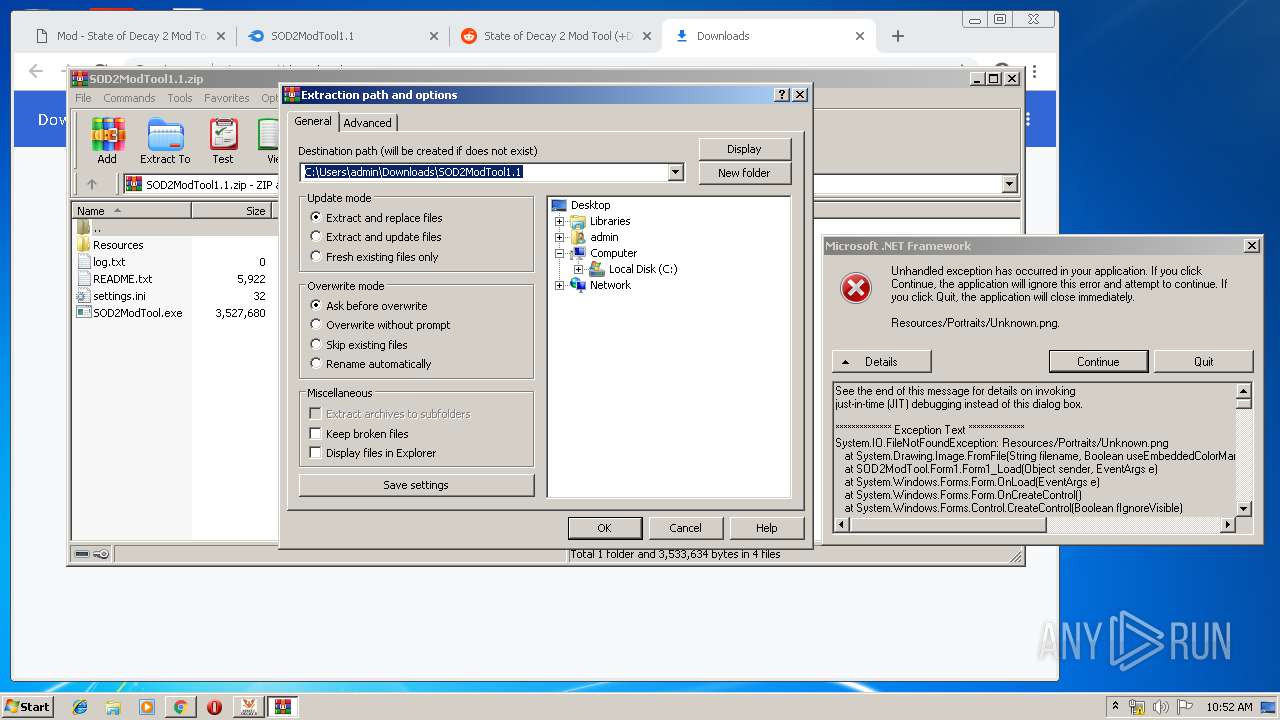The height and width of the screenshot is (720, 1280).
Task: Click scrollbar up arrow in exception details
Action: point(1243,391)
